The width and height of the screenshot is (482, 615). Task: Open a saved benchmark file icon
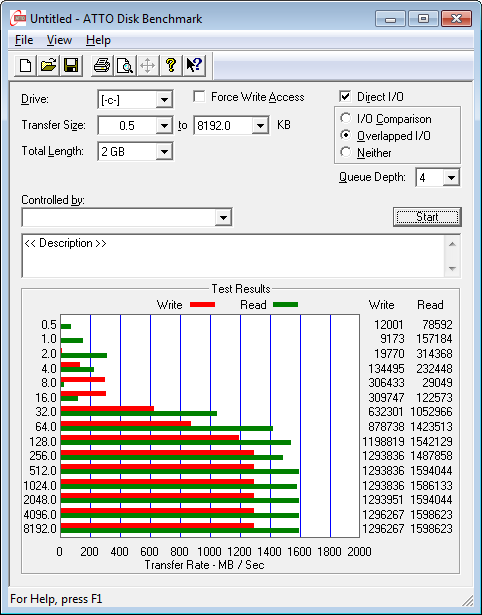click(48, 65)
